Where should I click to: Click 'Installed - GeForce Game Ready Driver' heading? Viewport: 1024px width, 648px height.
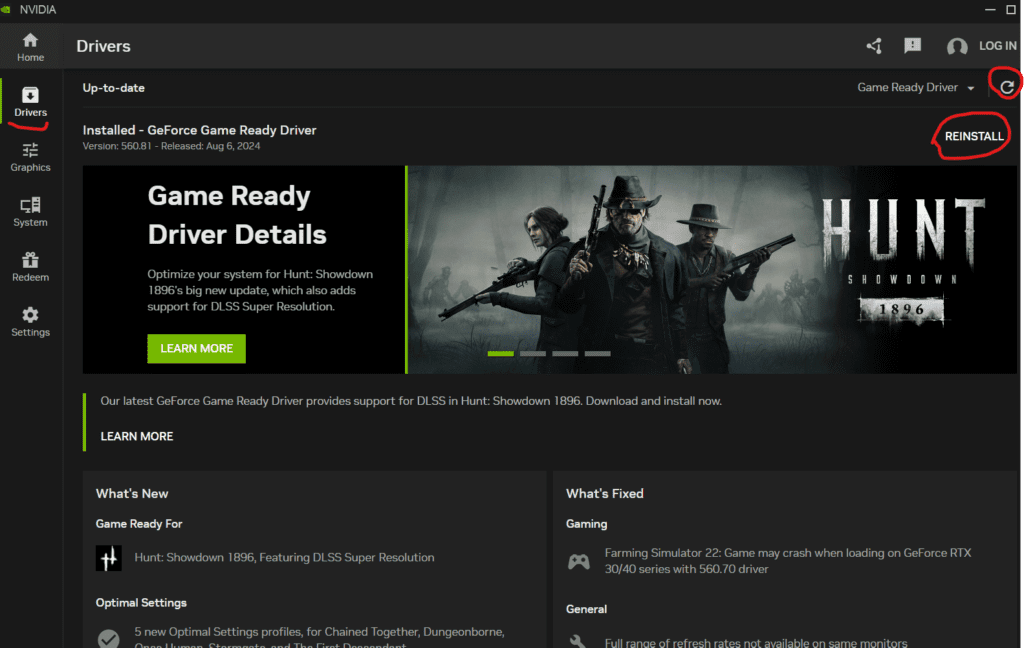pos(199,130)
